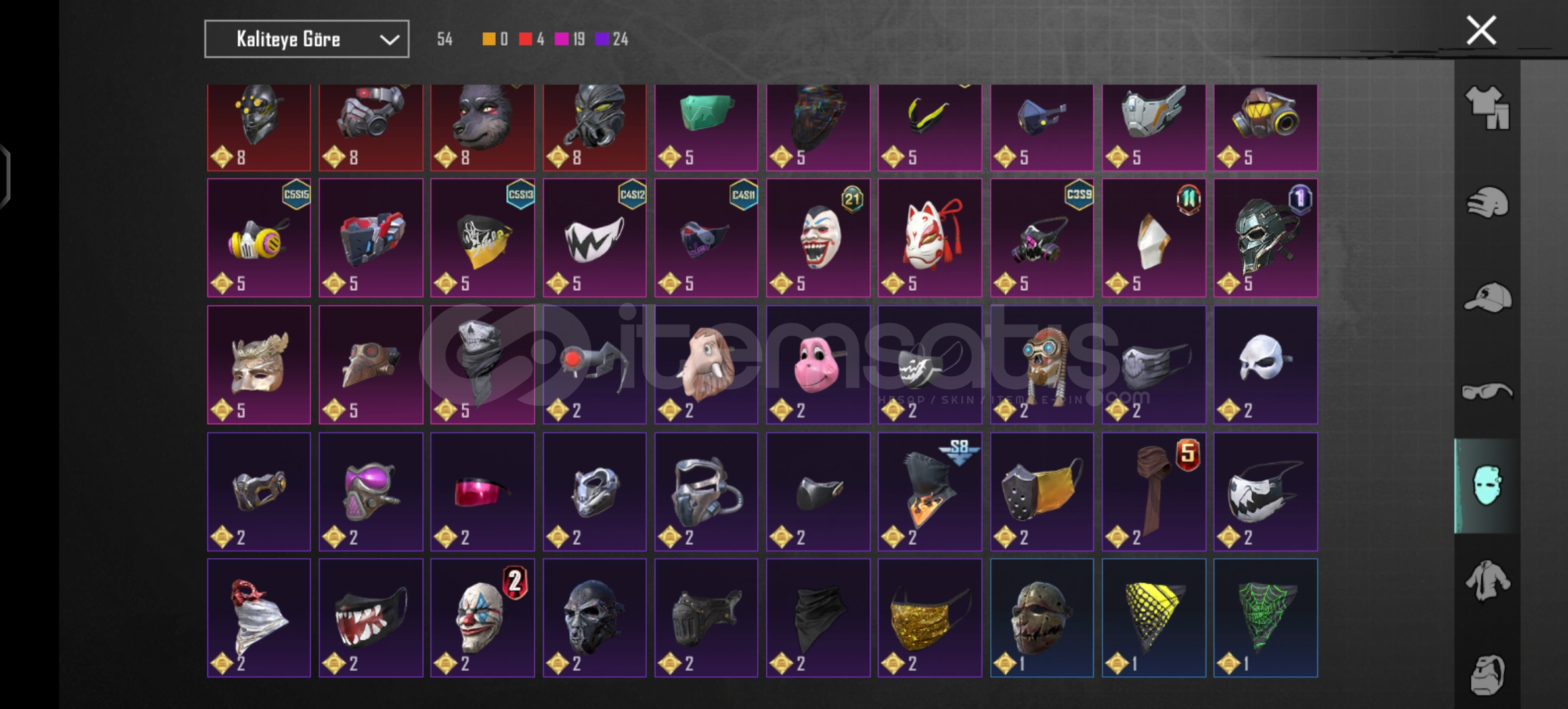Image resolution: width=1568 pixels, height=709 pixels.
Task: Open the outfits category icon in sidebar
Action: click(x=1487, y=107)
